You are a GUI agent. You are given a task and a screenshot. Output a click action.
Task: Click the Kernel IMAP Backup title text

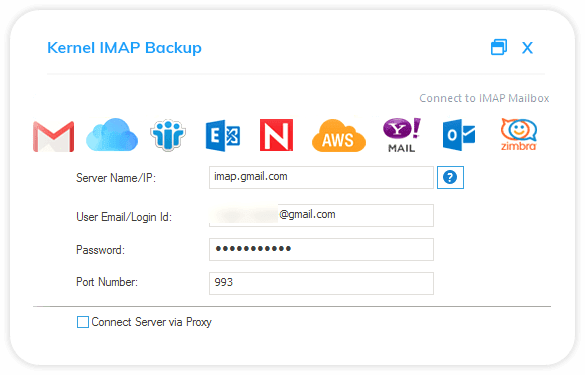pyautogui.click(x=124, y=48)
